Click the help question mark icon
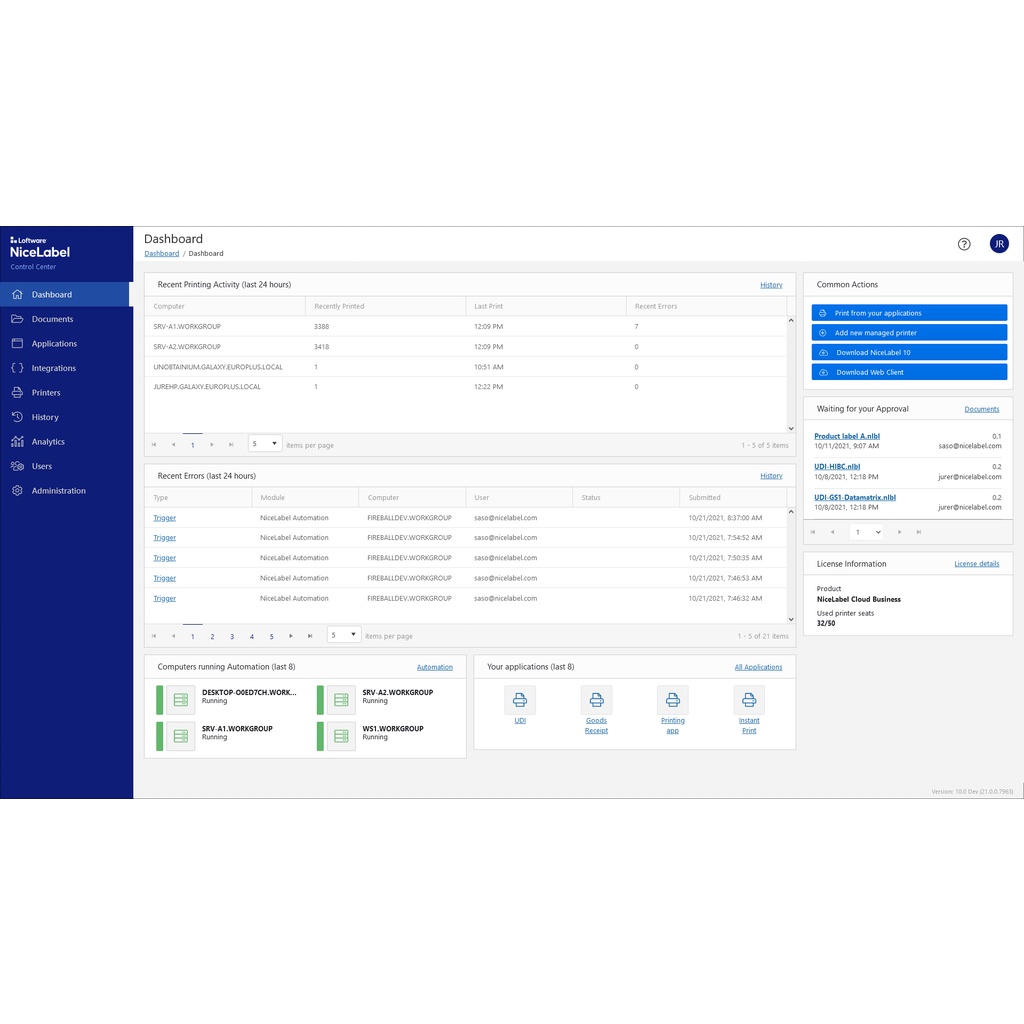This screenshot has width=1024, height=1024. (x=964, y=244)
